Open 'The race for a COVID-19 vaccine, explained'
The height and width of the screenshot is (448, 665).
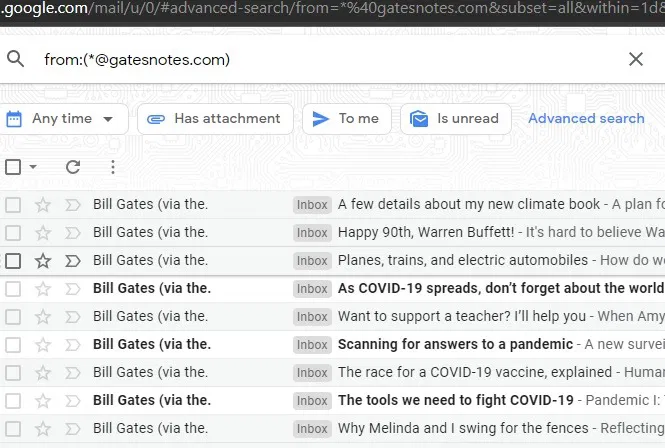tap(475, 372)
